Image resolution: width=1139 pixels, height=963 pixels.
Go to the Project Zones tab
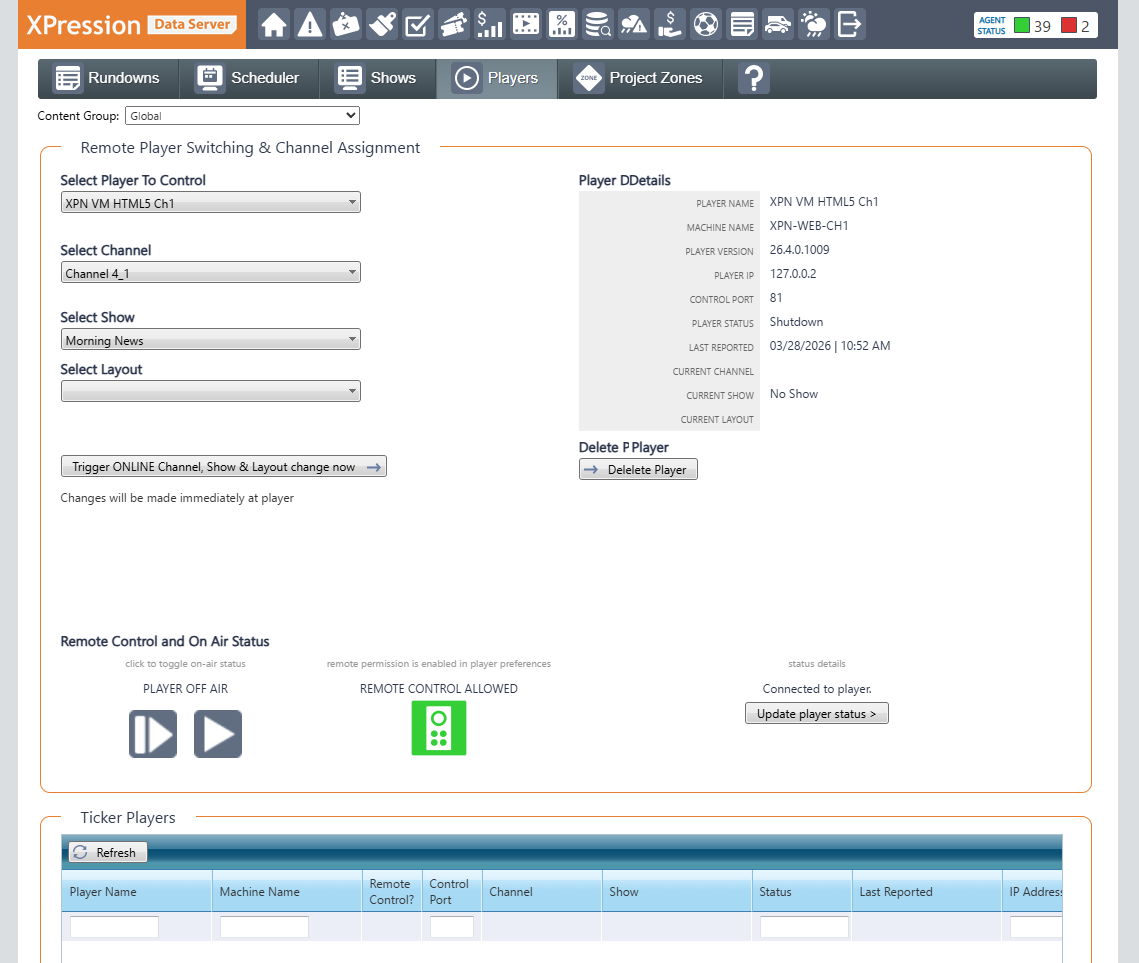(640, 78)
